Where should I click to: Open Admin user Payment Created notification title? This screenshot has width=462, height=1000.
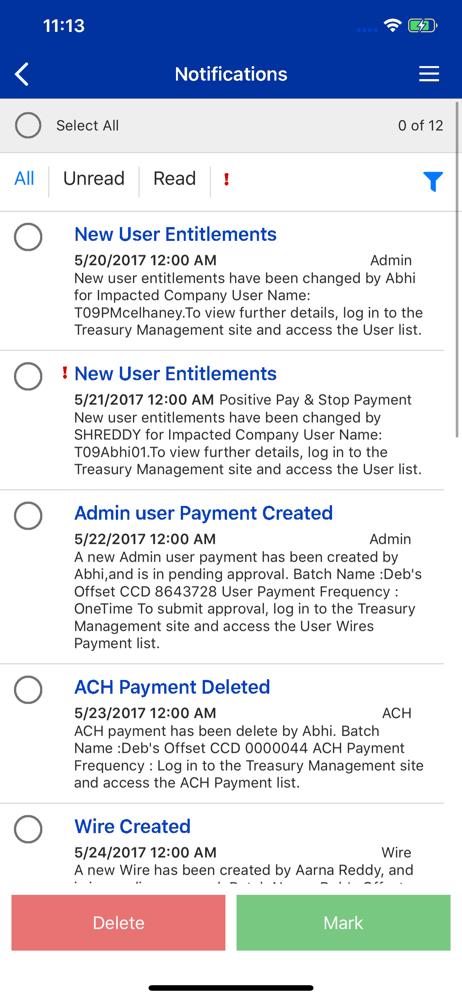[204, 513]
